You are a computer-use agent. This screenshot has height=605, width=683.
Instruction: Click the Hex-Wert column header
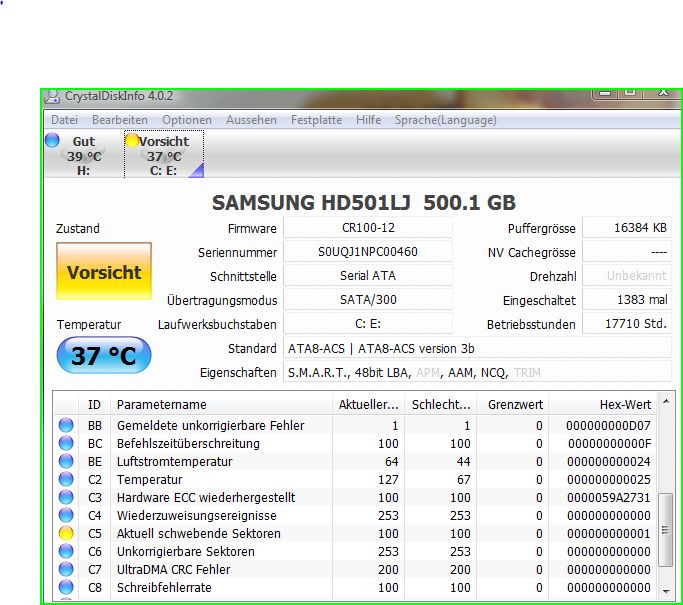[x=603, y=404]
